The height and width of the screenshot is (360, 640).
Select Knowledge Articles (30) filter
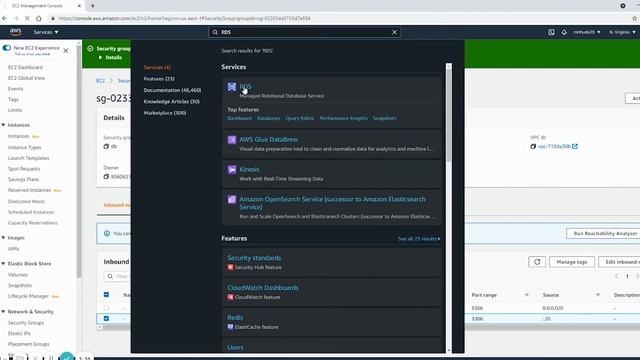click(x=171, y=102)
